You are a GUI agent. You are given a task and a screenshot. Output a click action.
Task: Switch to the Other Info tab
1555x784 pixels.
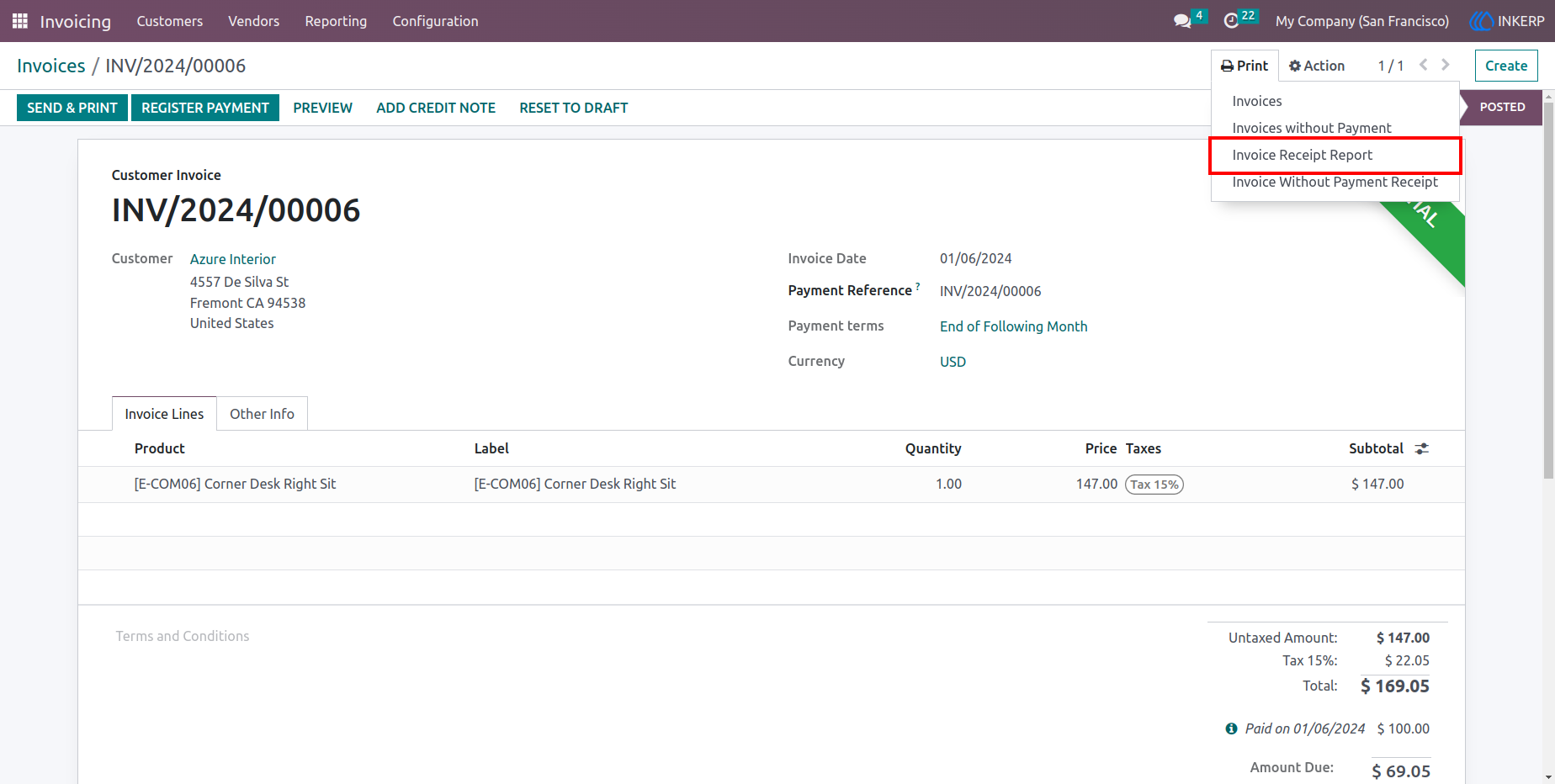tap(262, 414)
